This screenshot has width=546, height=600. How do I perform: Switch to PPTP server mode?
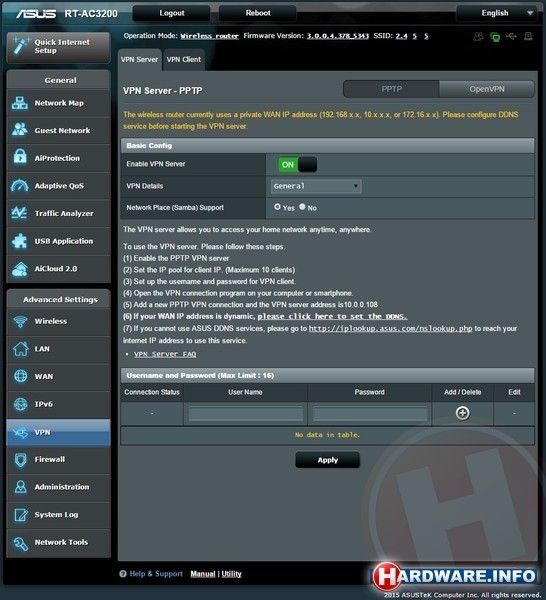(391, 89)
